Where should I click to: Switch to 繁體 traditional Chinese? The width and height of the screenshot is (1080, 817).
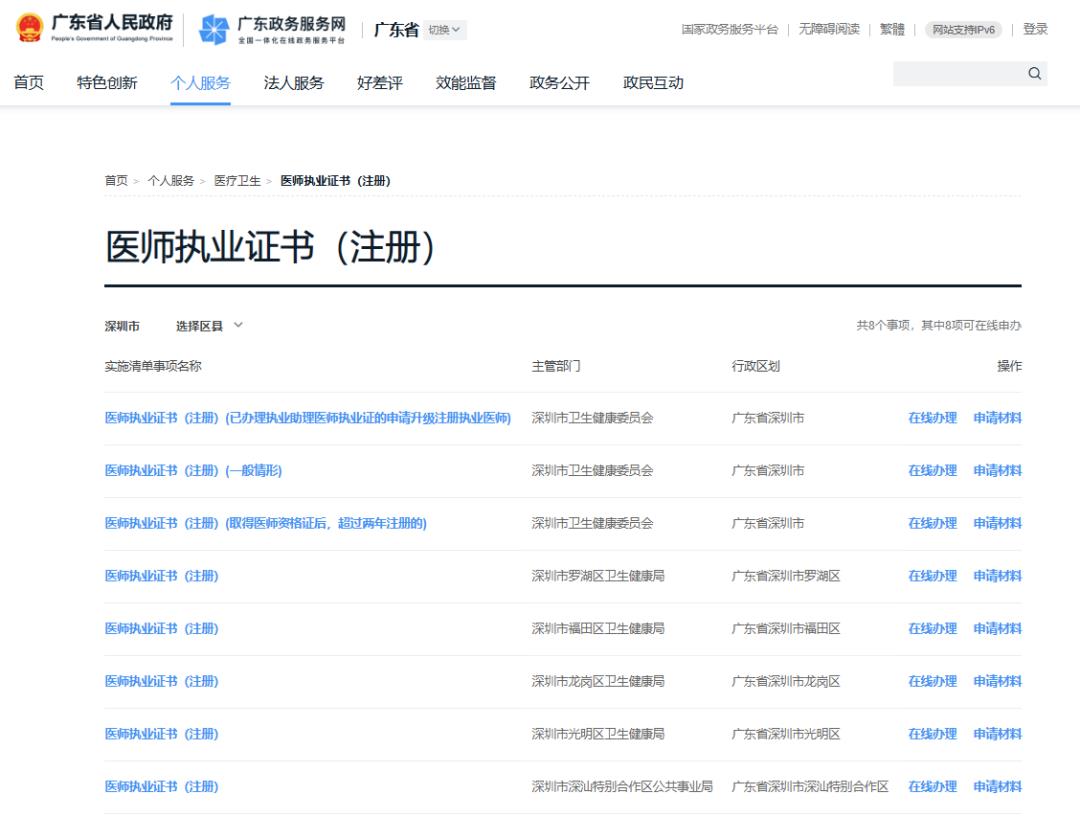pos(892,29)
